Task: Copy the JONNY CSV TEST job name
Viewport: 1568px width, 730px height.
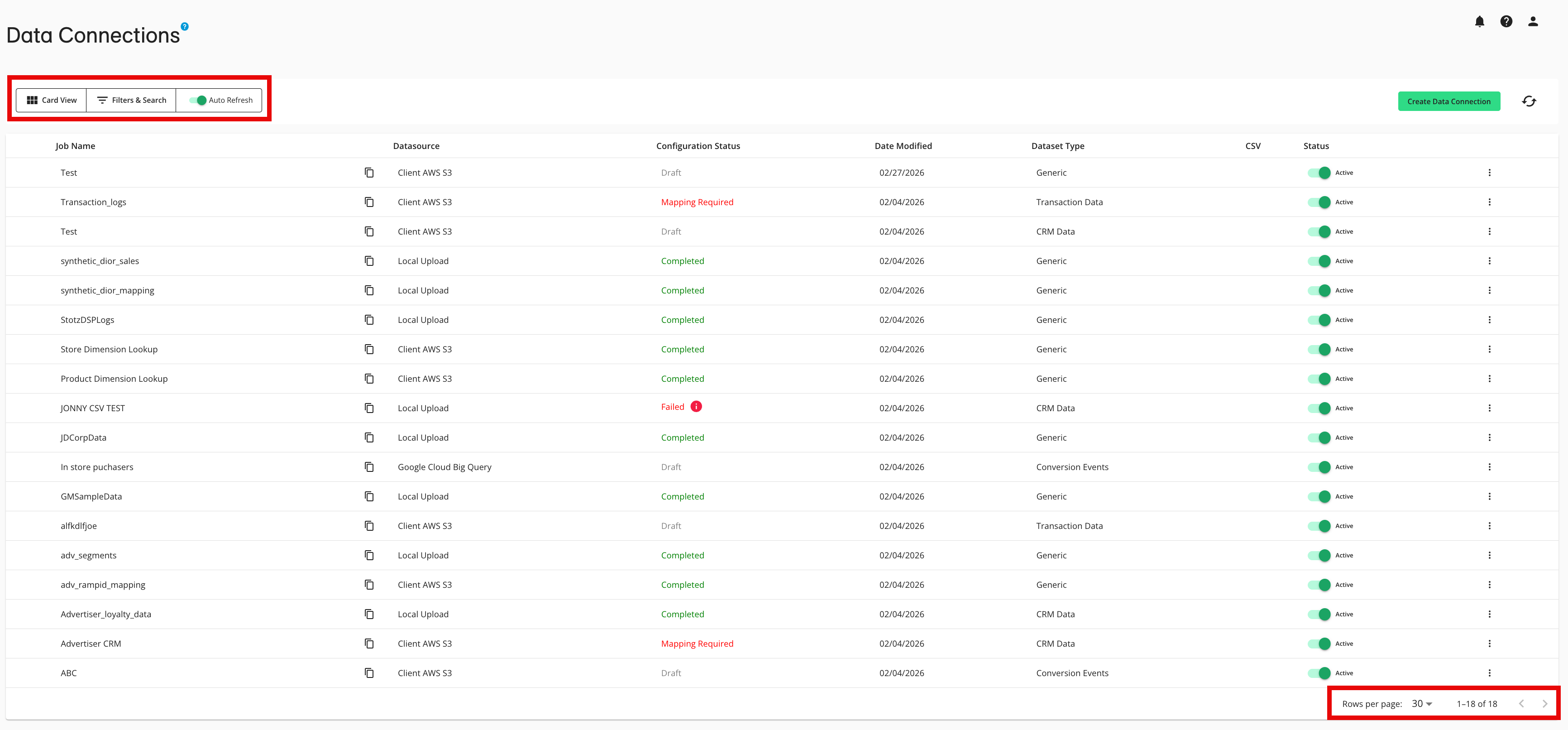Action: (x=369, y=408)
